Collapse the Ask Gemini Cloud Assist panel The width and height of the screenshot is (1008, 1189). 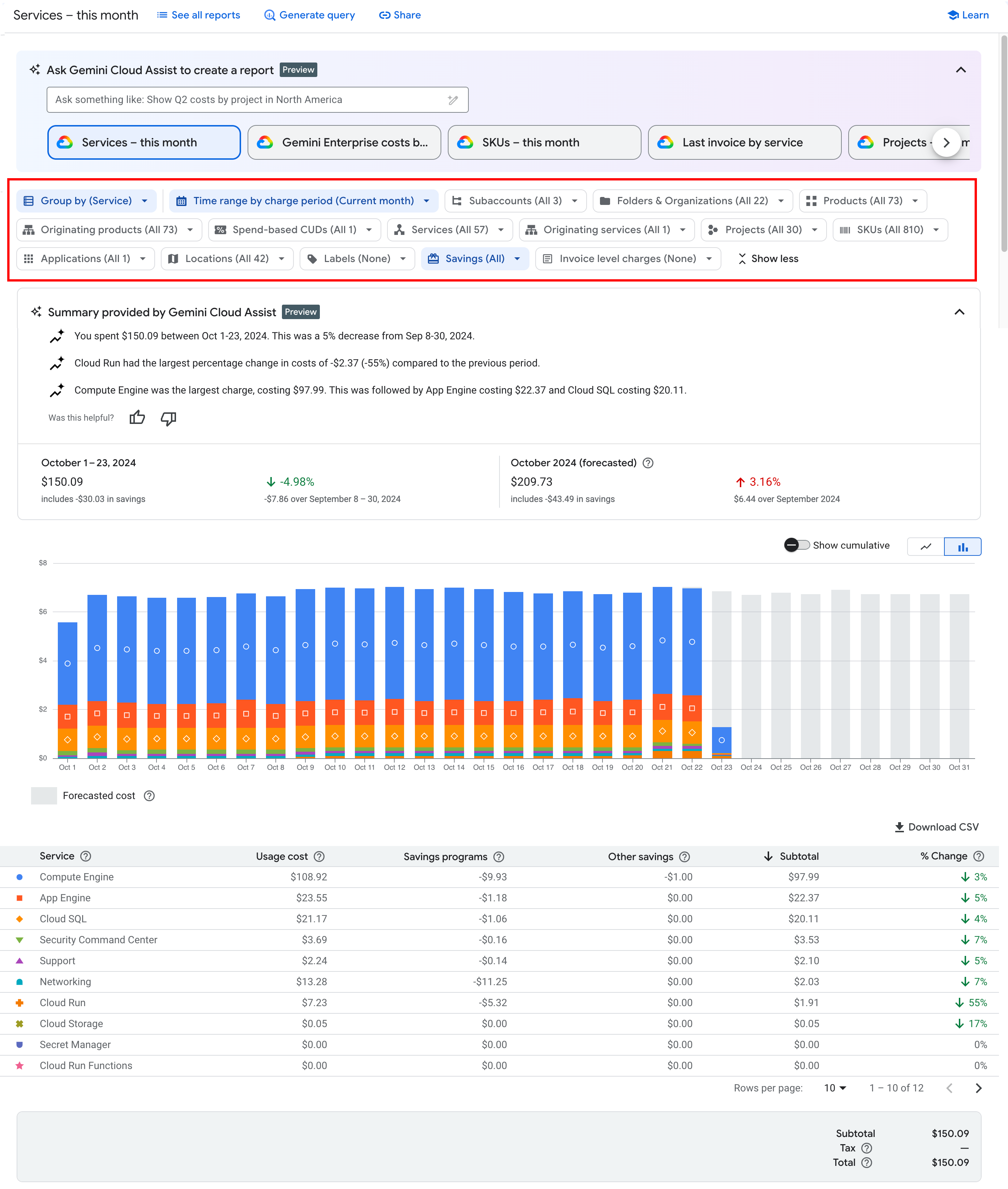[961, 70]
